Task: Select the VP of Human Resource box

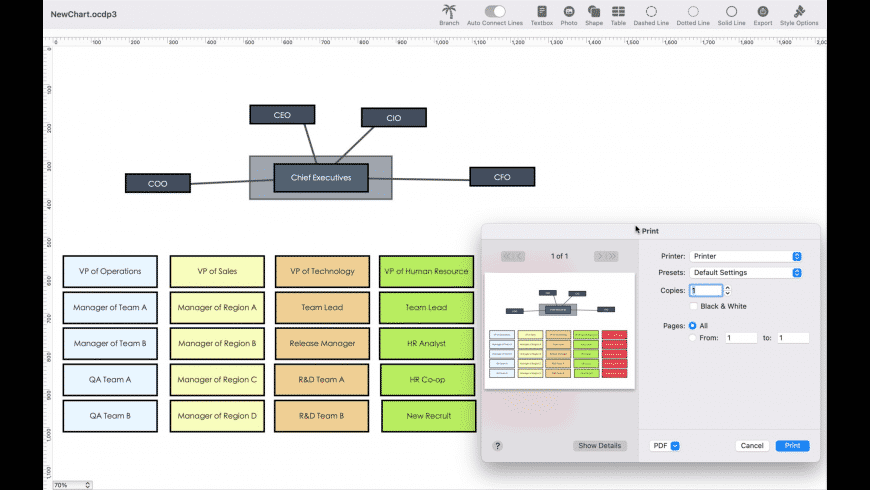Action: pos(426,271)
